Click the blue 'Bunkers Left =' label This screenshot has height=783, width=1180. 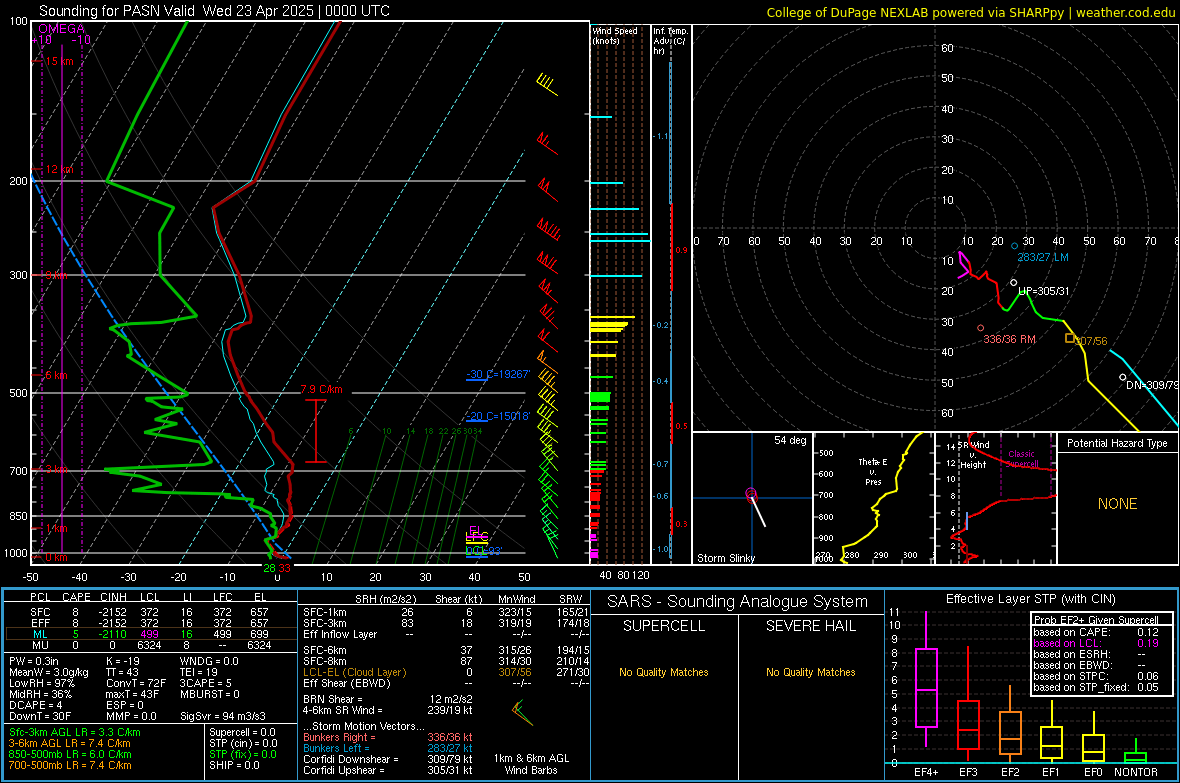(x=336, y=748)
